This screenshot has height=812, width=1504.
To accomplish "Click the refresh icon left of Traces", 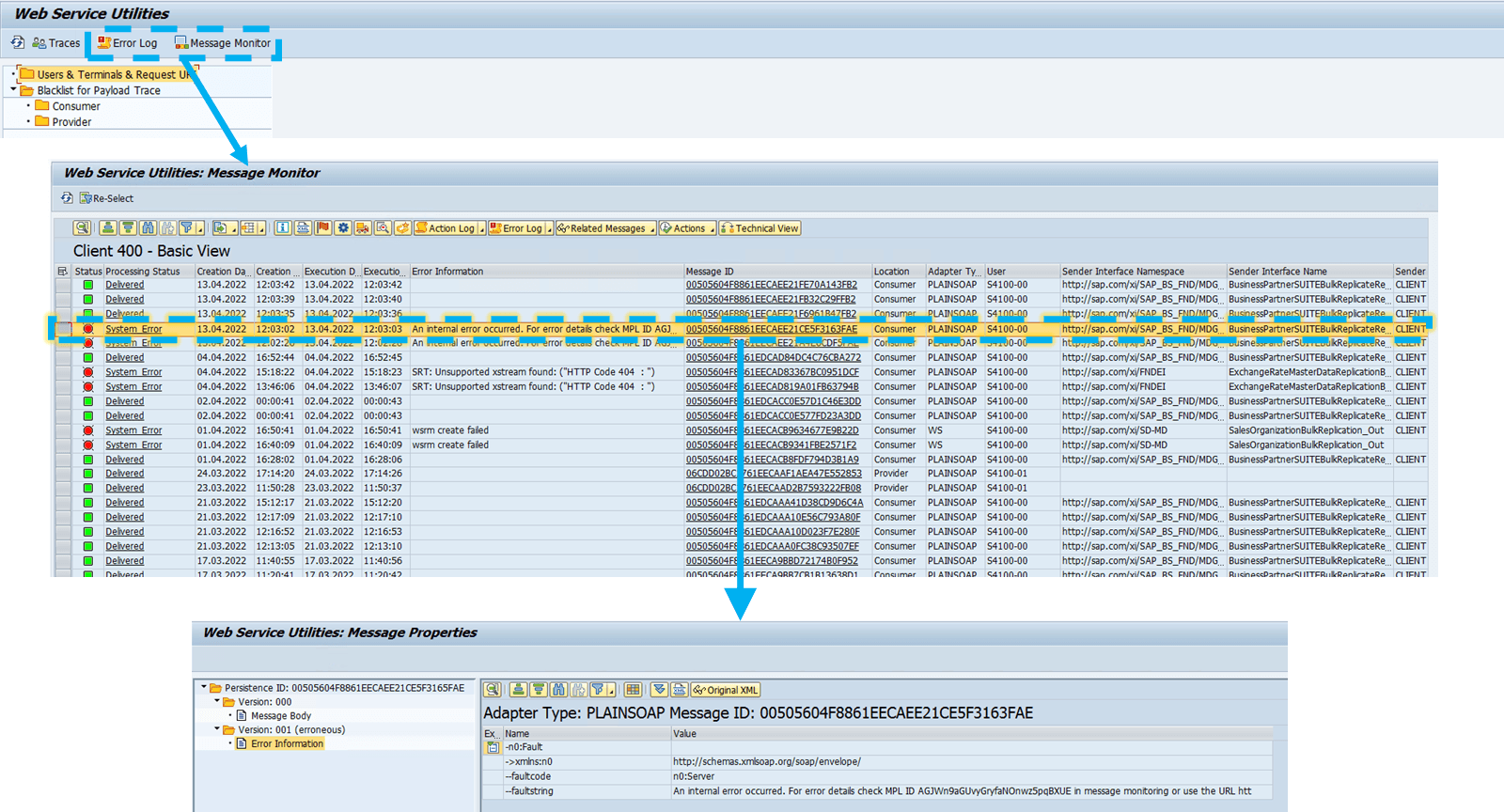I will coord(17,42).
